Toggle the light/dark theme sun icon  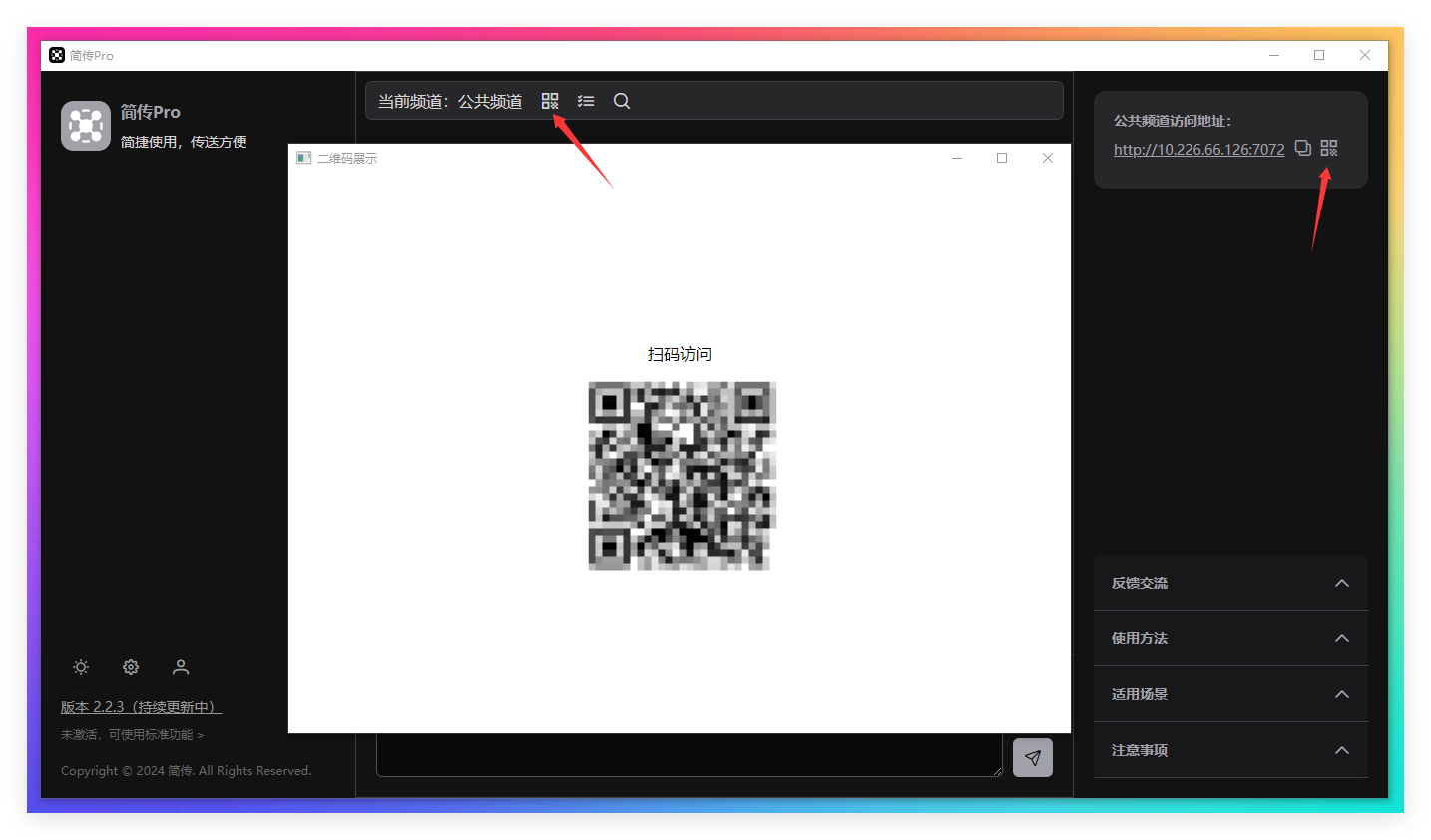click(x=81, y=667)
